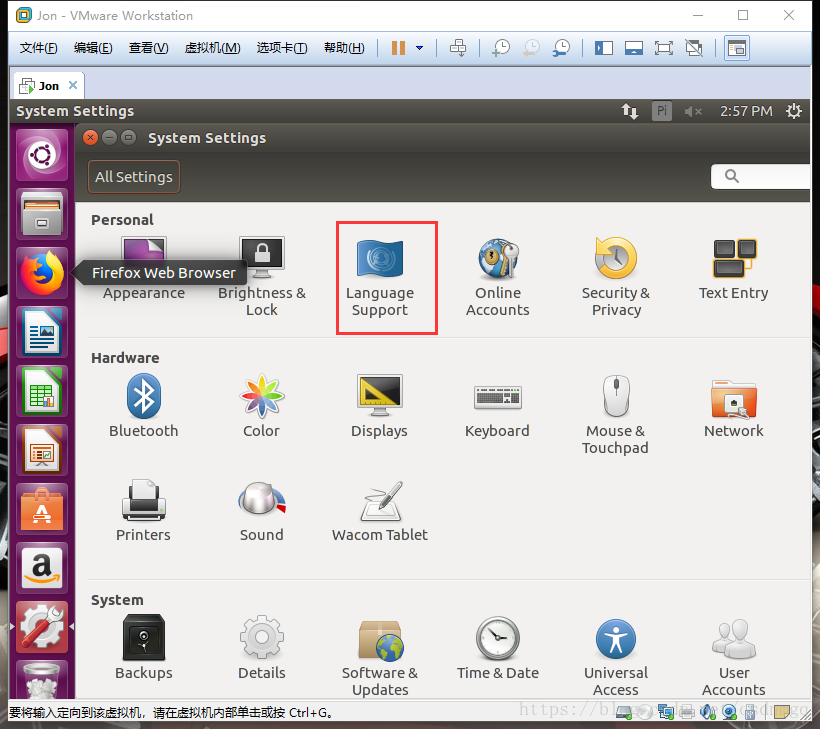Open the 选项卡(T) menu in VMware
This screenshot has width=820, height=729.
click(x=282, y=48)
